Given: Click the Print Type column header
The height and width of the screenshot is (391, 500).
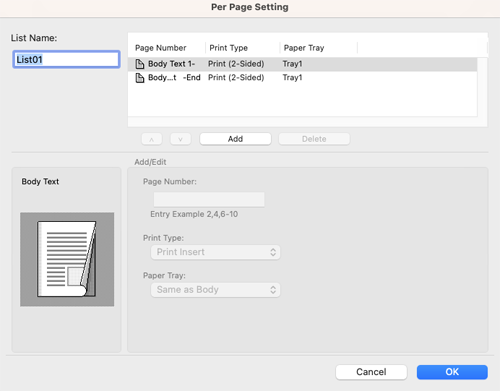Looking at the screenshot, I should point(228,48).
